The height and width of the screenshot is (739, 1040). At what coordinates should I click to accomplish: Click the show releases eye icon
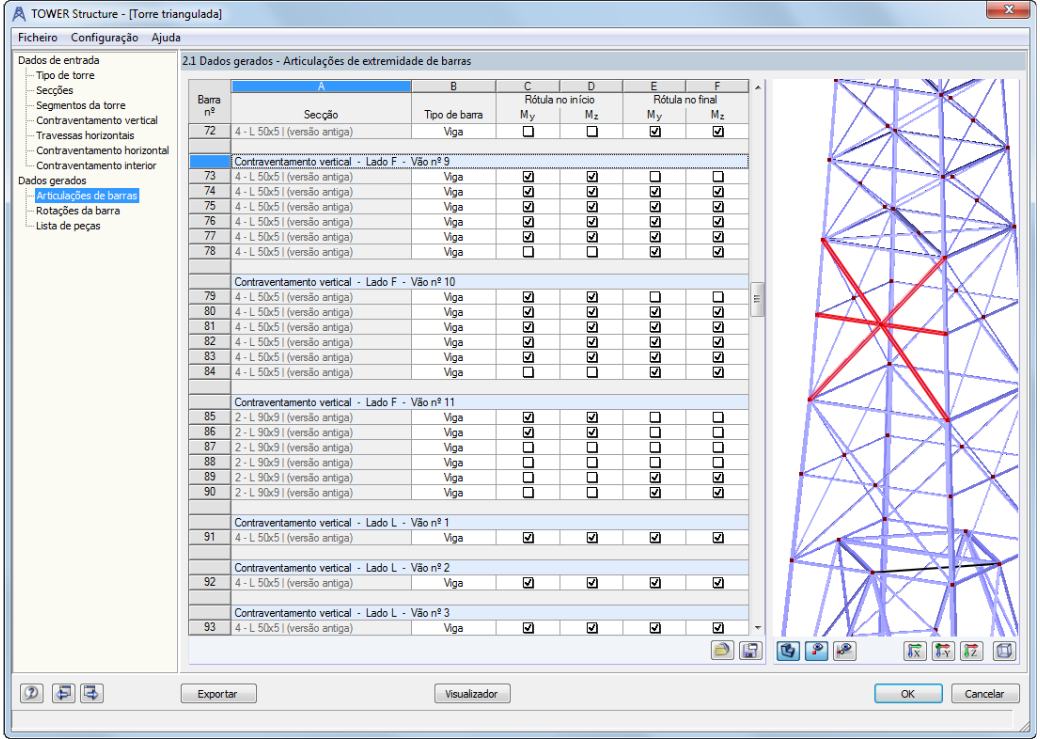tap(844, 650)
